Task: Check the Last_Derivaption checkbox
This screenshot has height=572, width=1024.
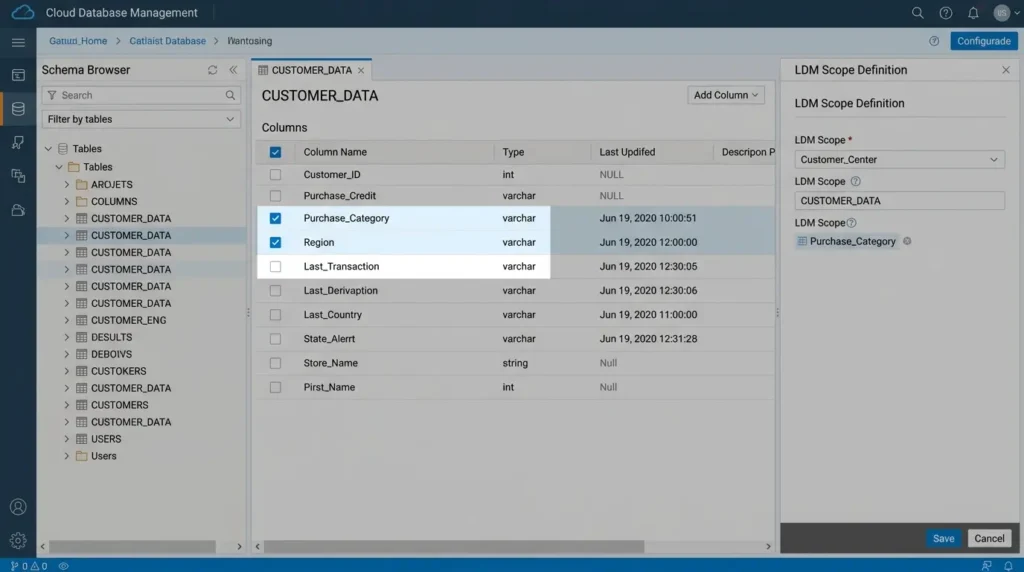Action: (x=276, y=291)
